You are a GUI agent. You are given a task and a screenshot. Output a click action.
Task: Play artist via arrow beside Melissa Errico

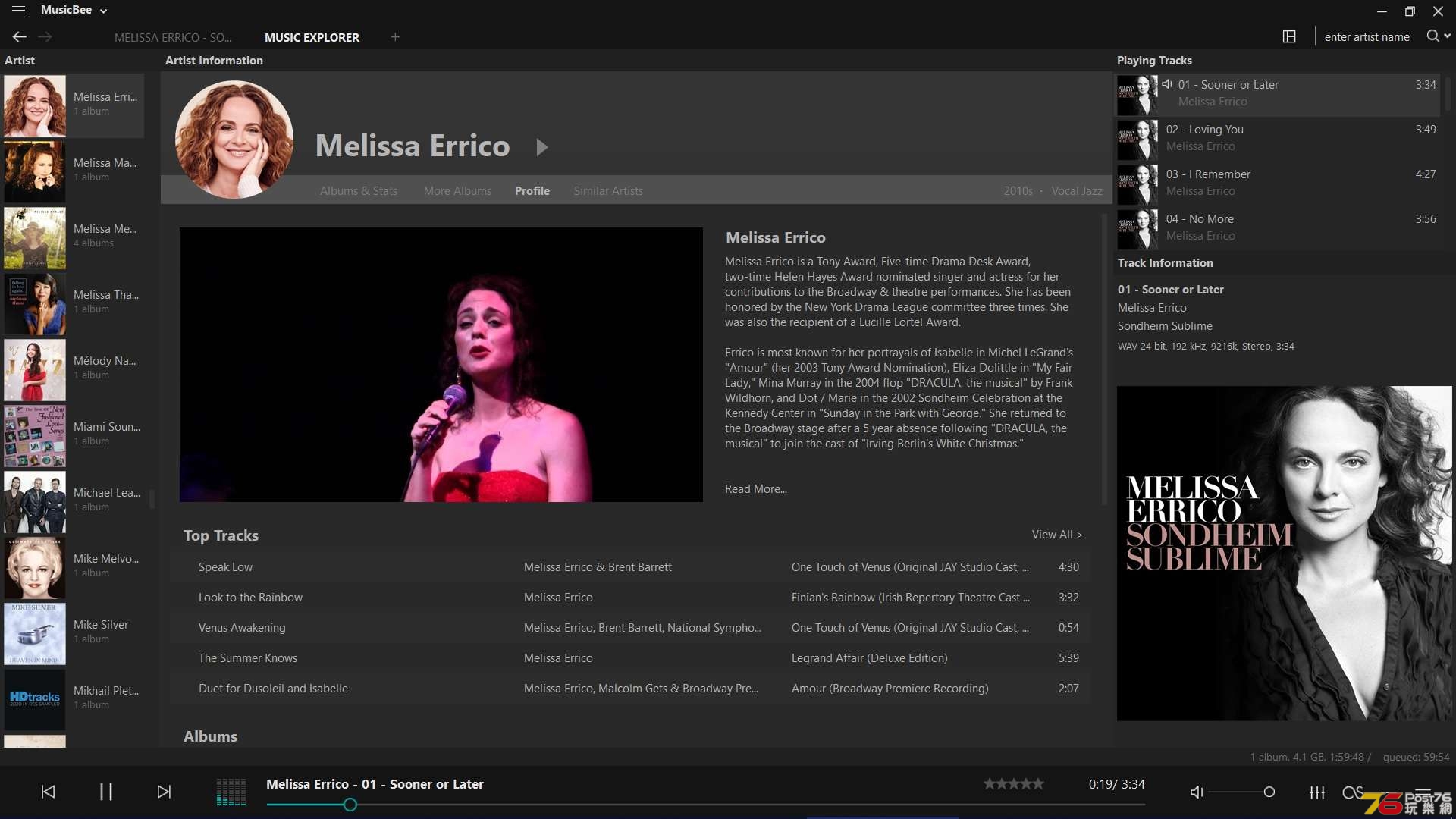[541, 146]
